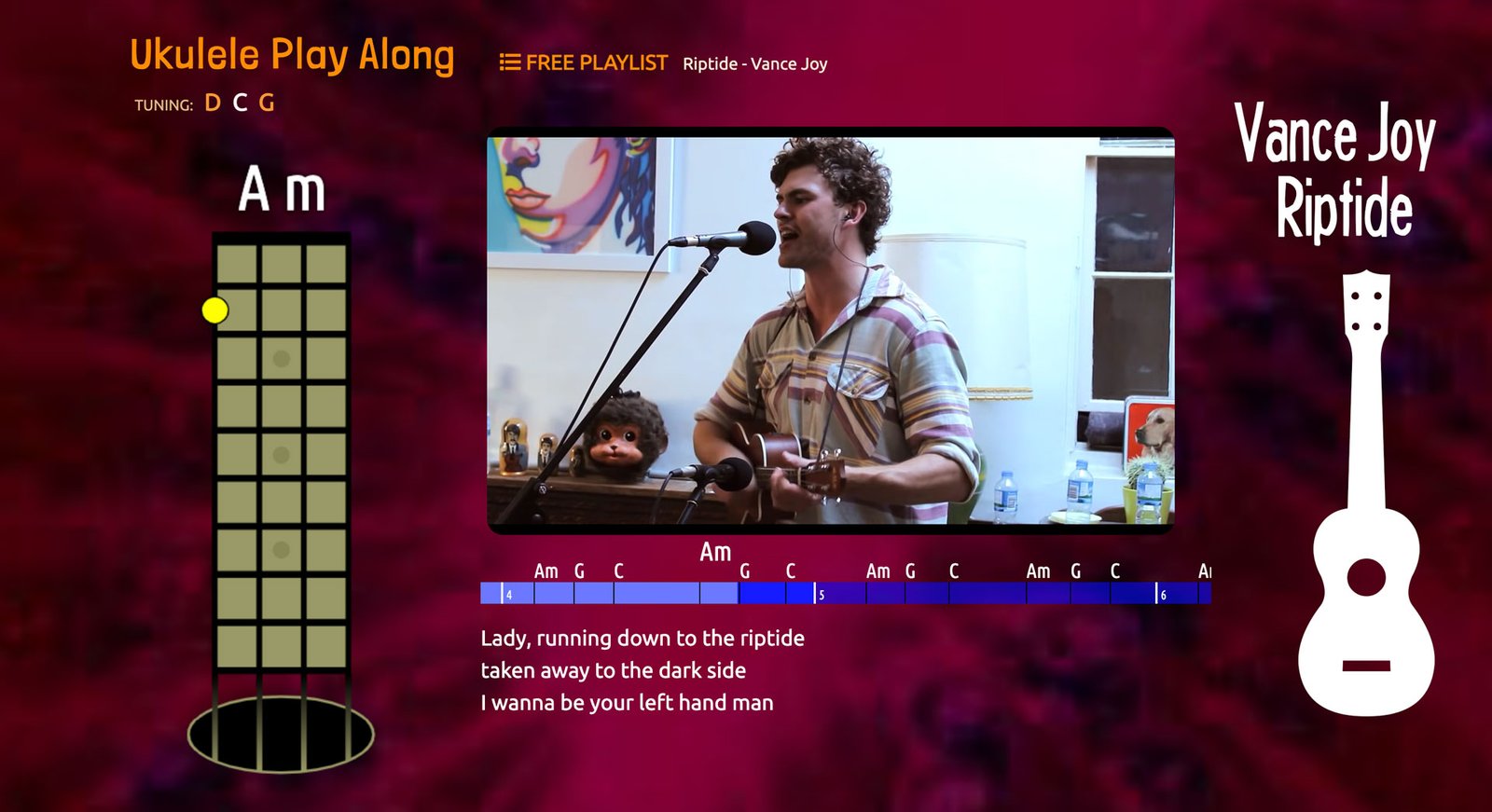The width and height of the screenshot is (1492, 812).
Task: Select tuning letter G
Action: point(267,103)
